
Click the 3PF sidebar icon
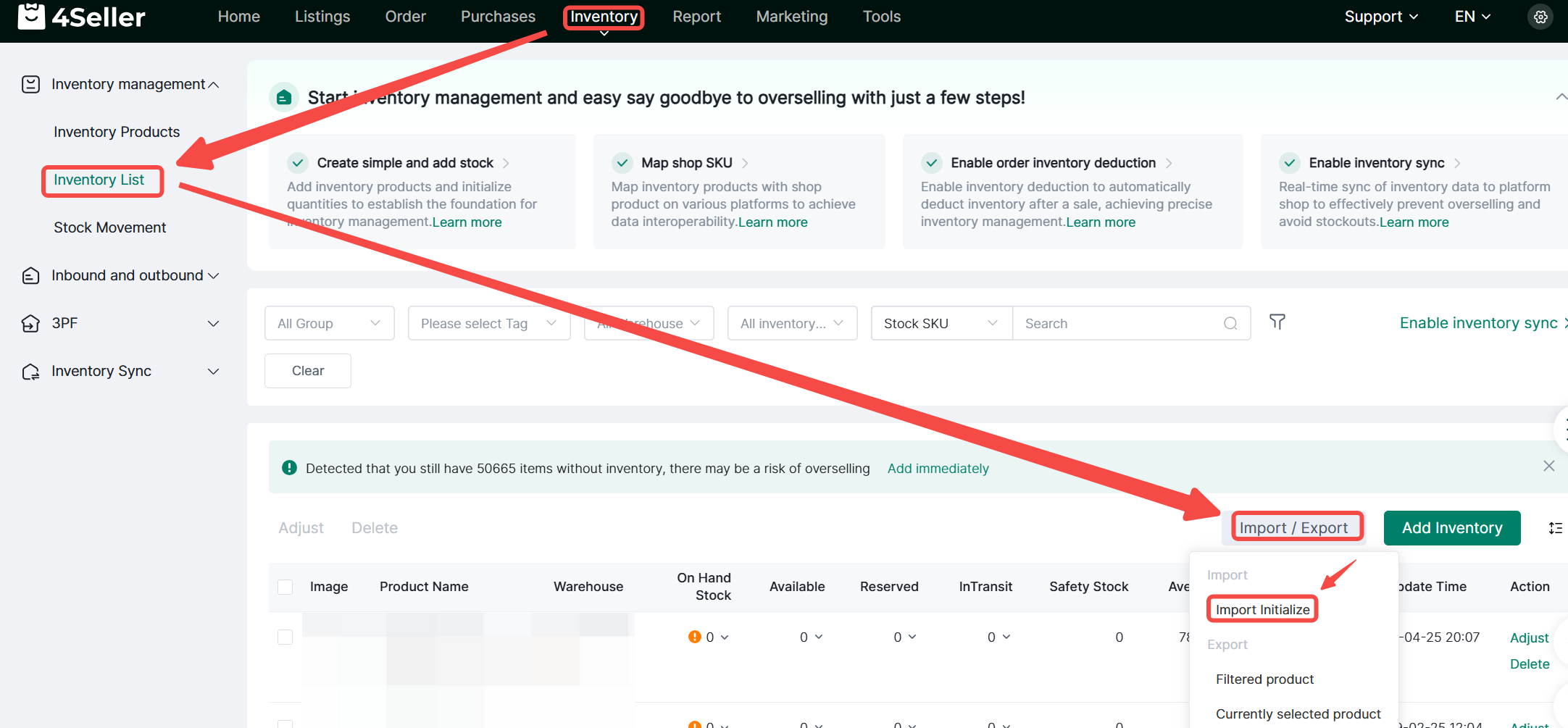[30, 323]
